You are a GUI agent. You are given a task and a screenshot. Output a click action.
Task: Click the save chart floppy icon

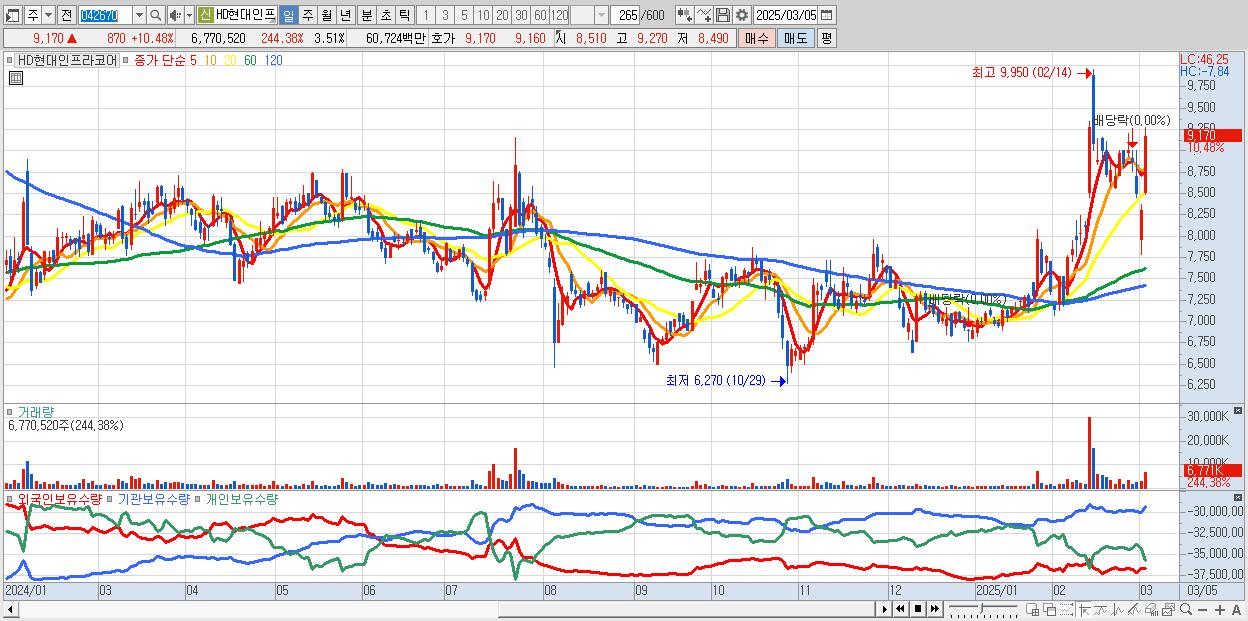coord(723,16)
